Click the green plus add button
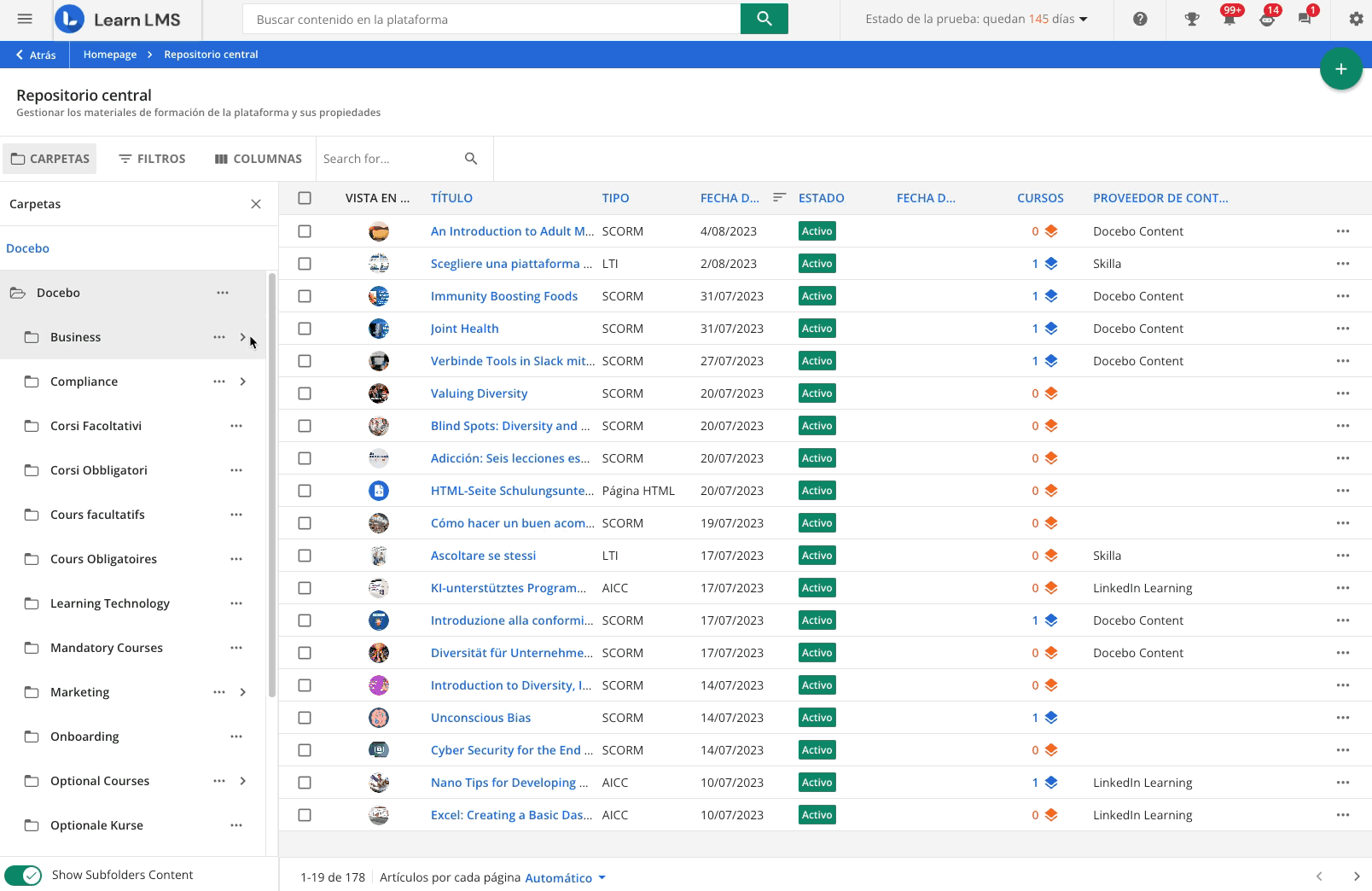The image size is (1372, 891). click(x=1341, y=69)
